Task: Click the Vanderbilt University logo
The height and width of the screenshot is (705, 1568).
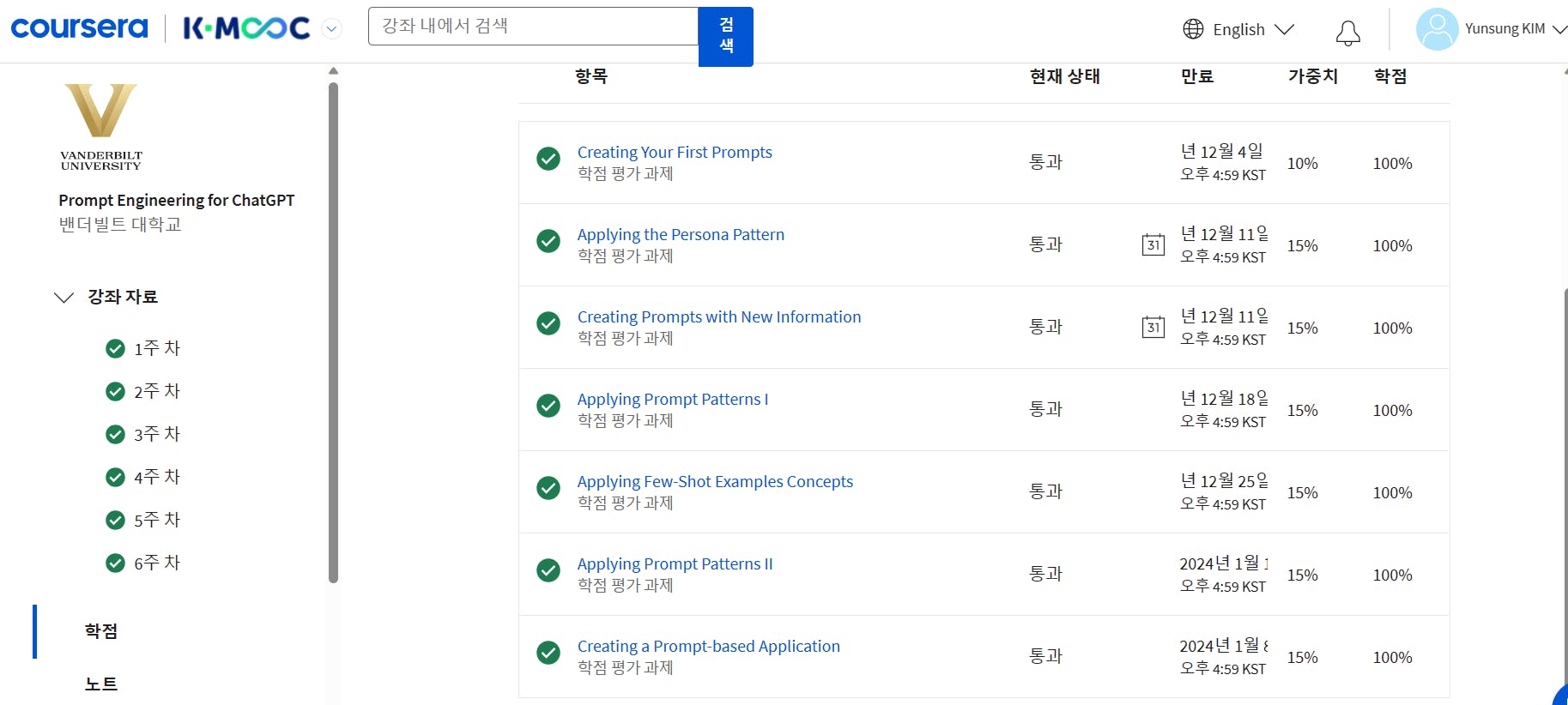Action: [x=101, y=127]
